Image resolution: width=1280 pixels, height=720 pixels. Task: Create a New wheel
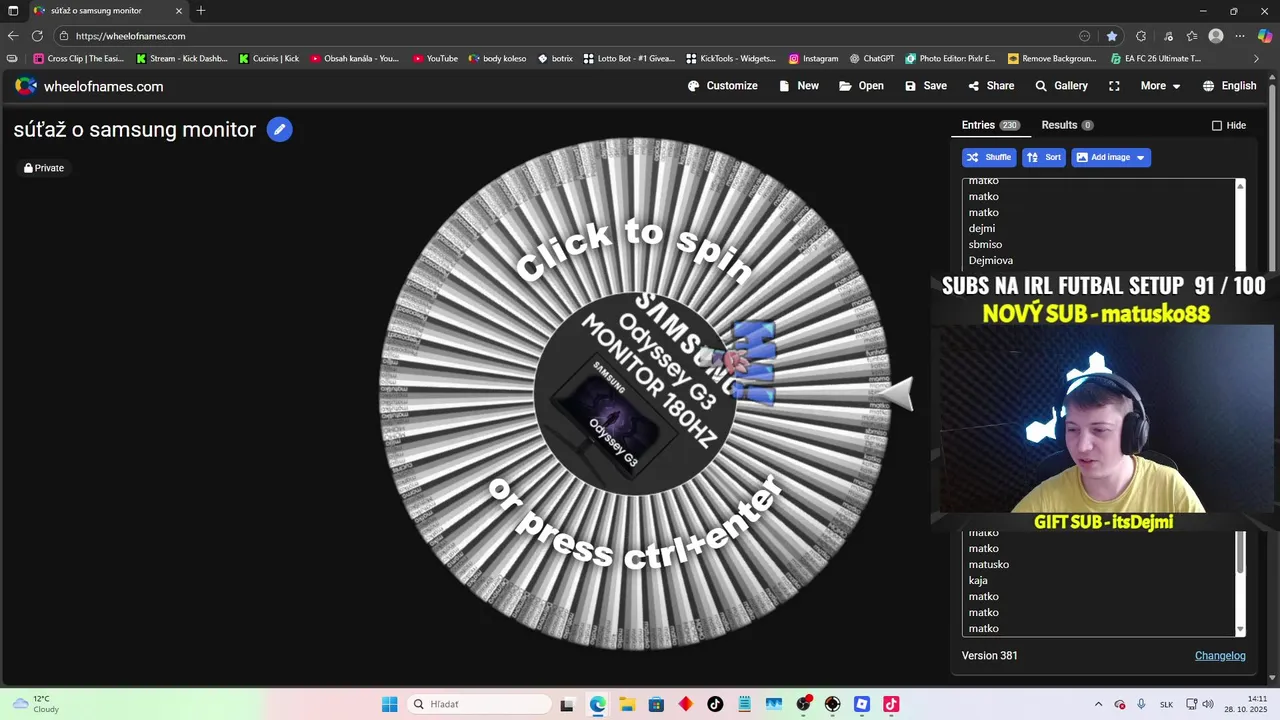pyautogui.click(x=798, y=86)
